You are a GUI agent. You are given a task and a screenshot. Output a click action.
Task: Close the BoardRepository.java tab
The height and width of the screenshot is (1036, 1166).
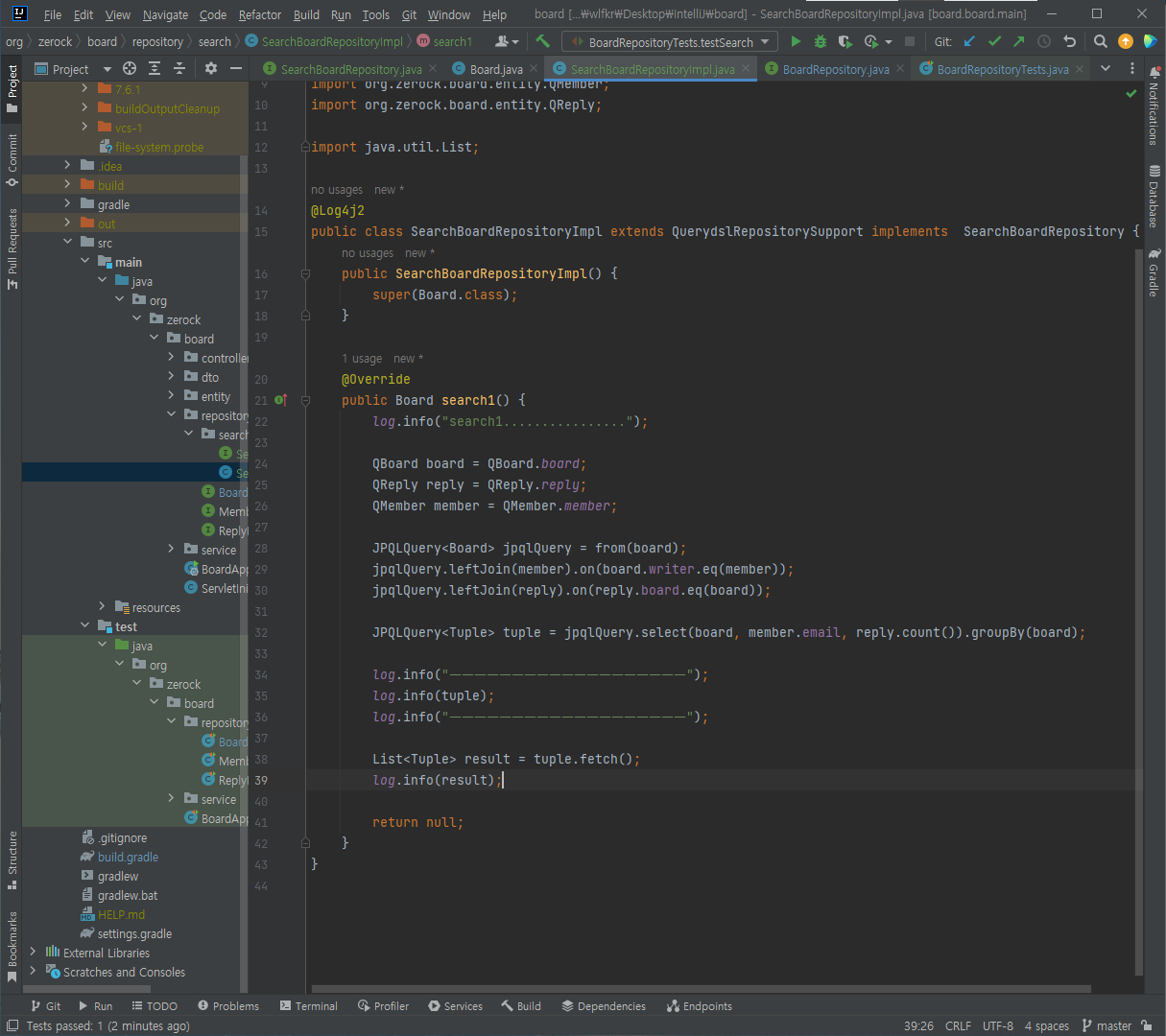coord(899,69)
